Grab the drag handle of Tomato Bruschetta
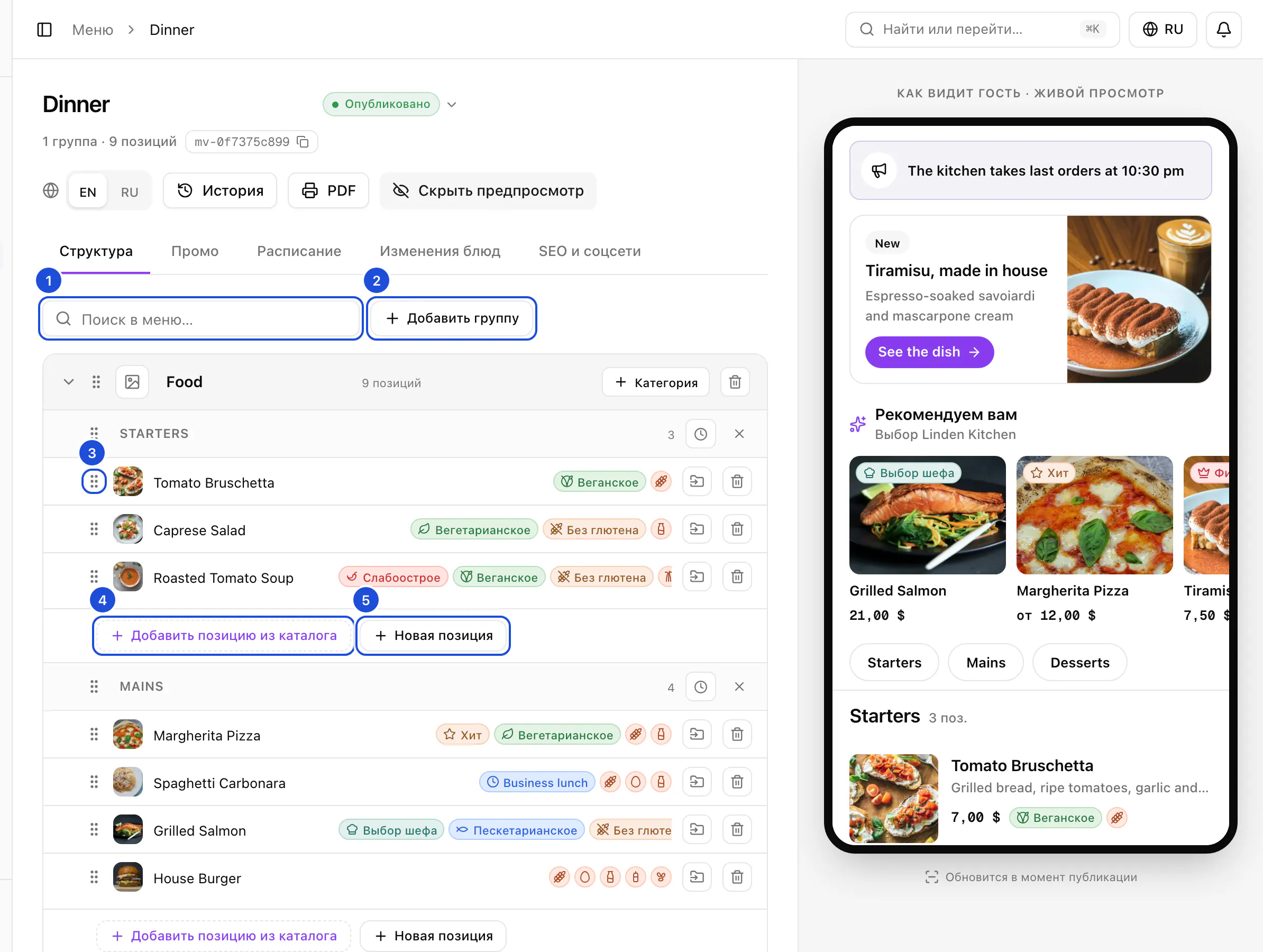 pyautogui.click(x=94, y=482)
